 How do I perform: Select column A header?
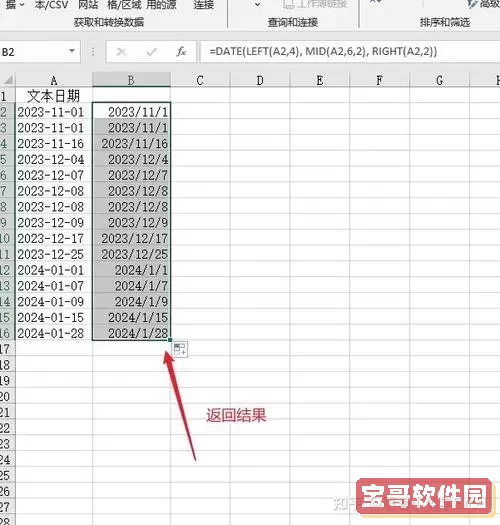[54, 80]
